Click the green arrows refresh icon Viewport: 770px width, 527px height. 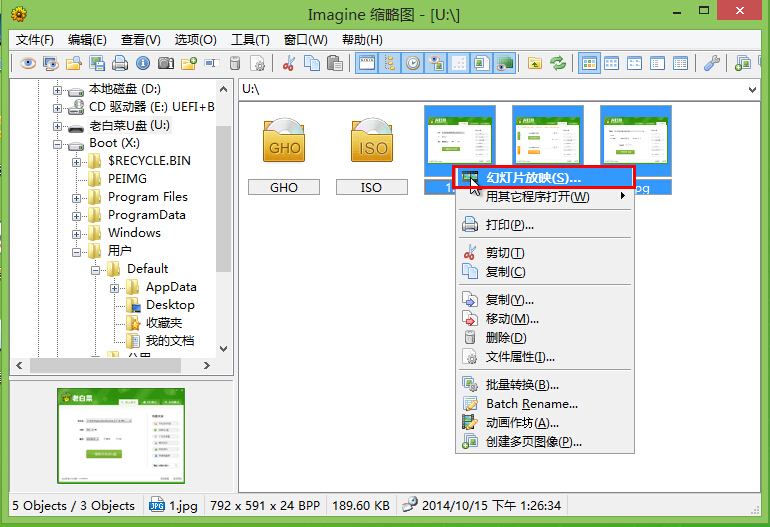pyautogui.click(x=558, y=63)
